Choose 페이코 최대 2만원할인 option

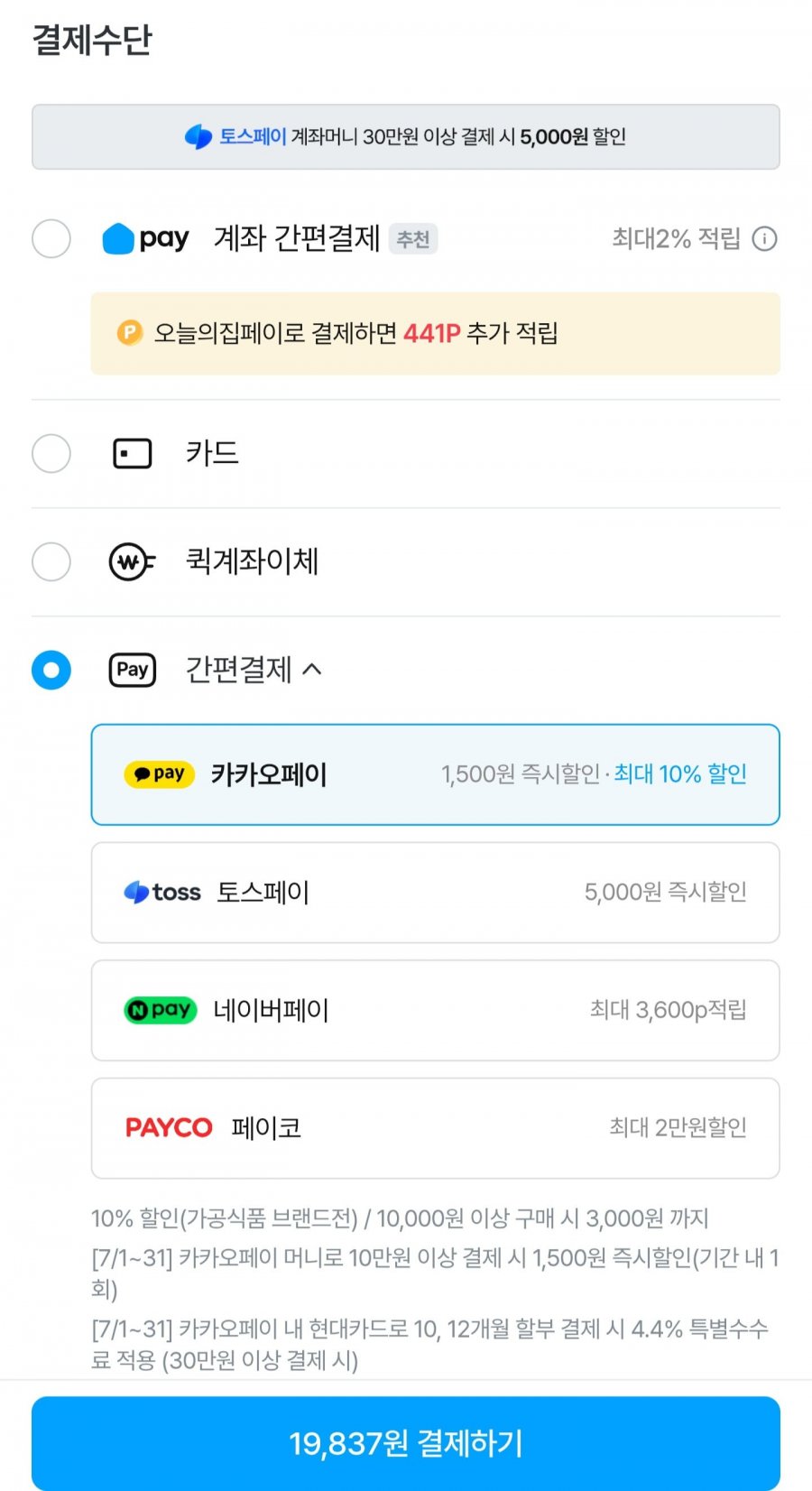[x=435, y=1128]
